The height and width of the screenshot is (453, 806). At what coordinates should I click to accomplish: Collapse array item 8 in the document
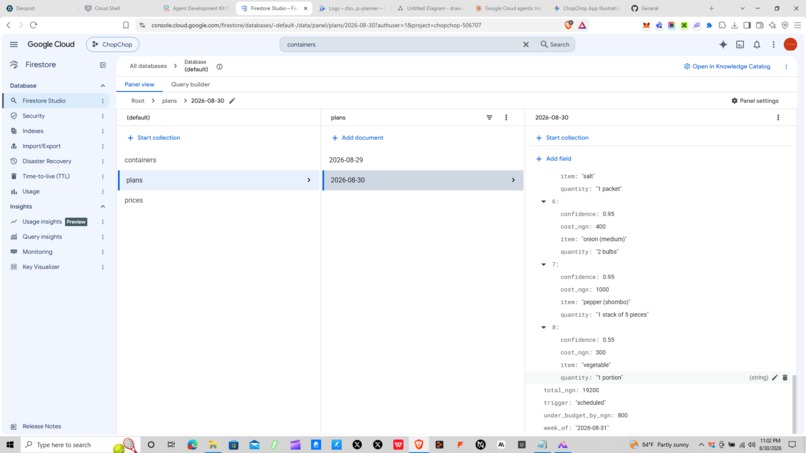coord(543,327)
